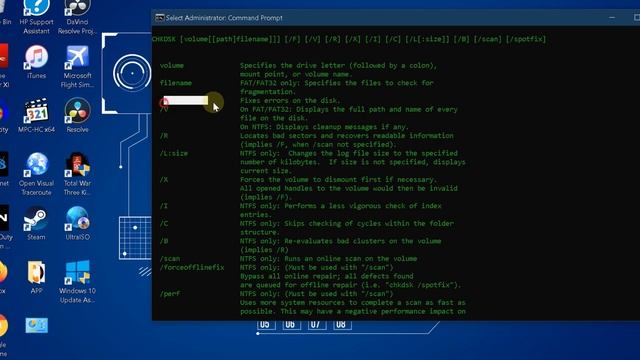The width and height of the screenshot is (640, 360).
Task: Click the CHKDSK syntax line at top
Action: tap(349, 39)
